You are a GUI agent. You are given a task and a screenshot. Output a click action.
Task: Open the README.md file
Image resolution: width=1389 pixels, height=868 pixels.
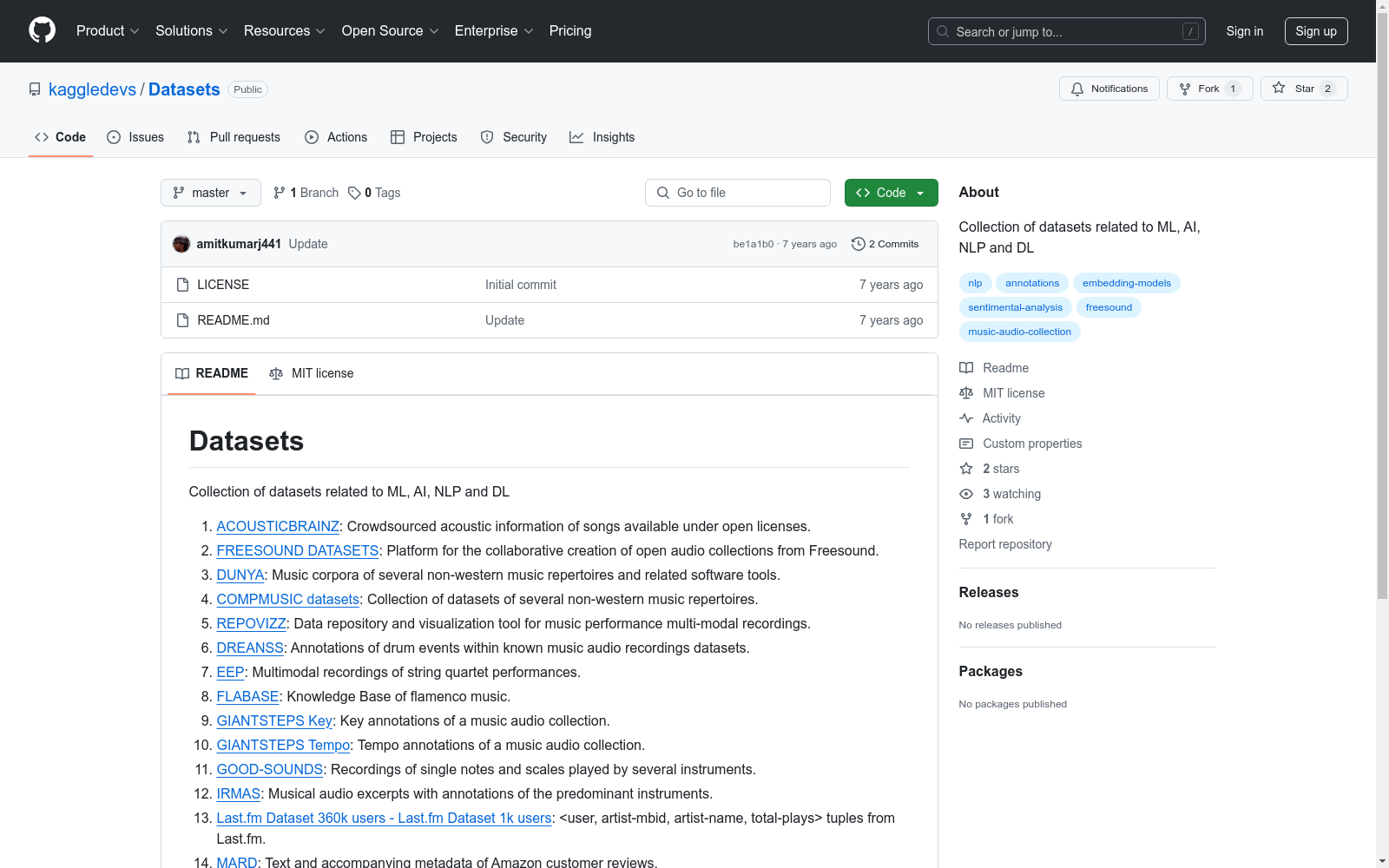click(x=234, y=320)
